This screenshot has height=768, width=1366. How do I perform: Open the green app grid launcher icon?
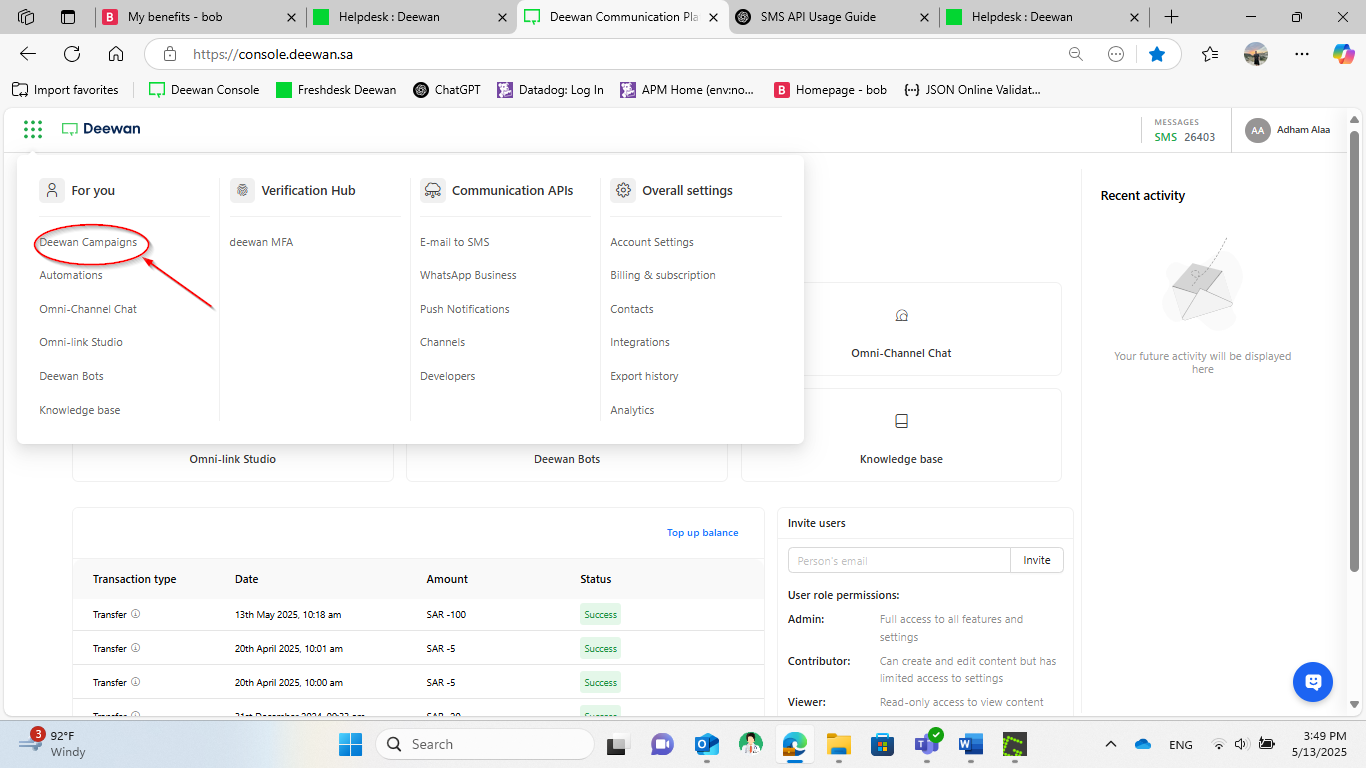pyautogui.click(x=33, y=129)
